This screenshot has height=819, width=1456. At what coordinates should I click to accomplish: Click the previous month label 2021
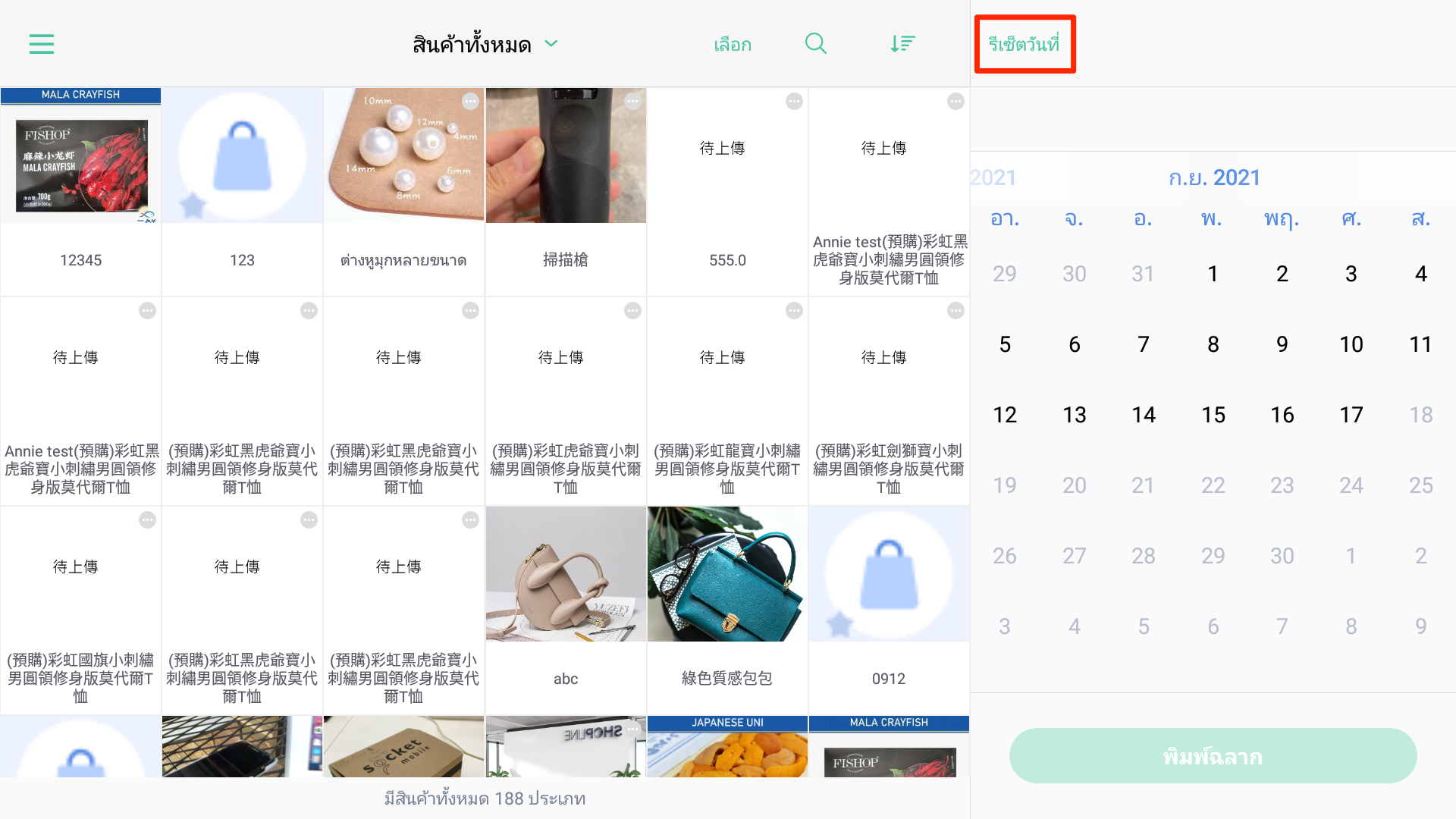(993, 177)
